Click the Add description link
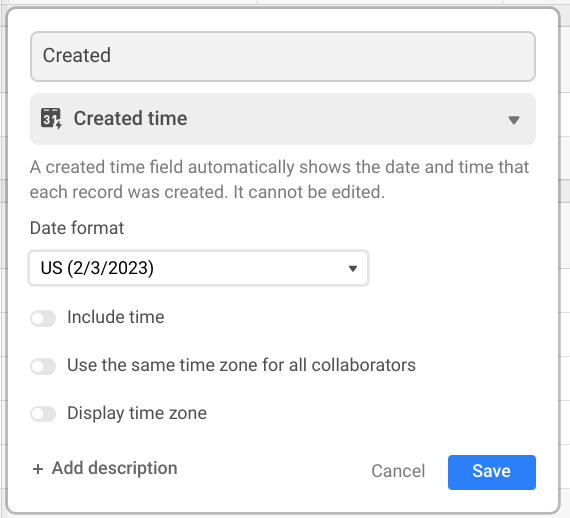 (105, 468)
